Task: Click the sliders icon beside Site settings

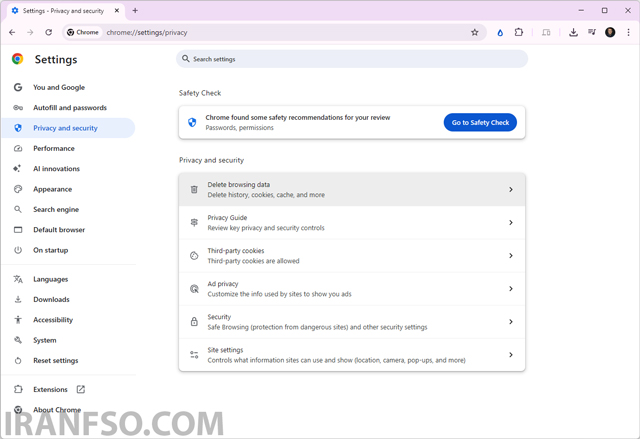Action: 194,355
